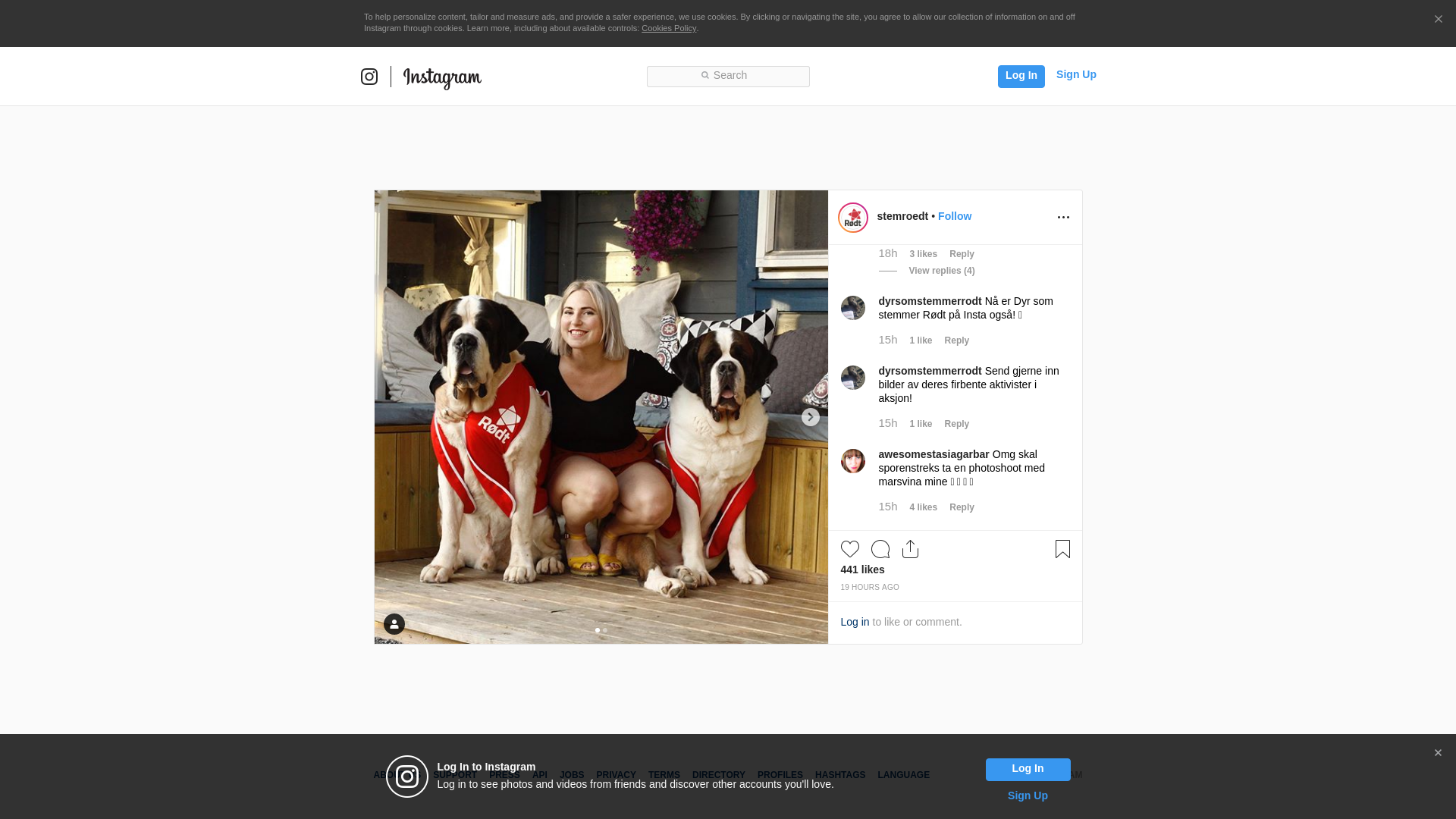Click the dog photo in the post
Screen dimensions: 1456x819
click(601, 417)
